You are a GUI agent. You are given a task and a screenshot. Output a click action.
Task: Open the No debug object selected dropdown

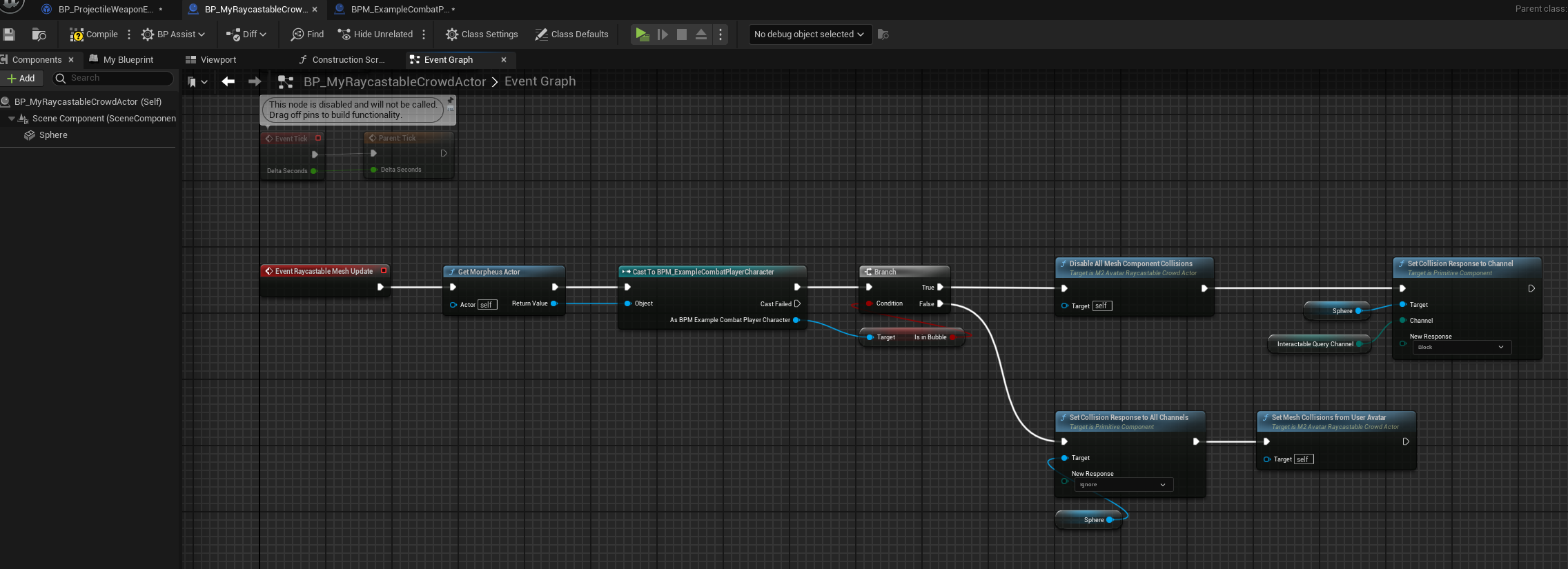pyautogui.click(x=810, y=34)
